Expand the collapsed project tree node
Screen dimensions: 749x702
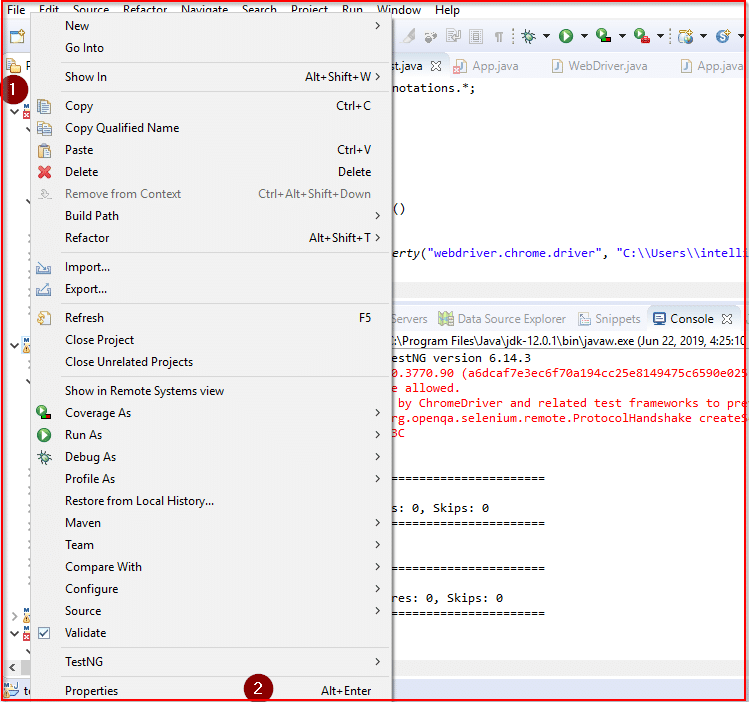pos(14,617)
